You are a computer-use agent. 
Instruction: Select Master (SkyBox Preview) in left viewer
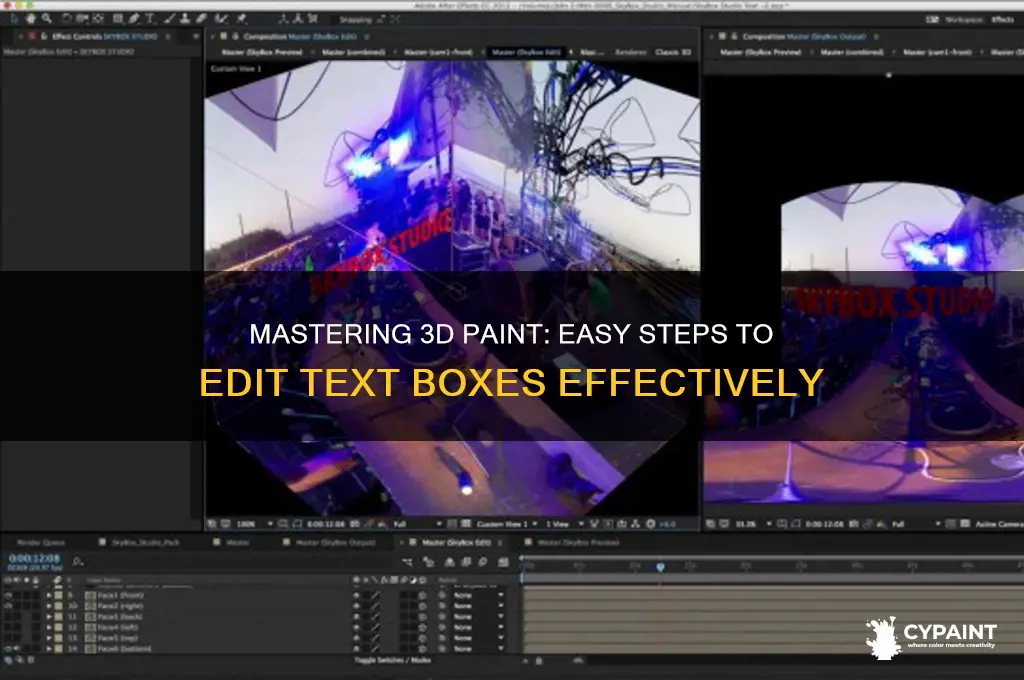click(262, 52)
